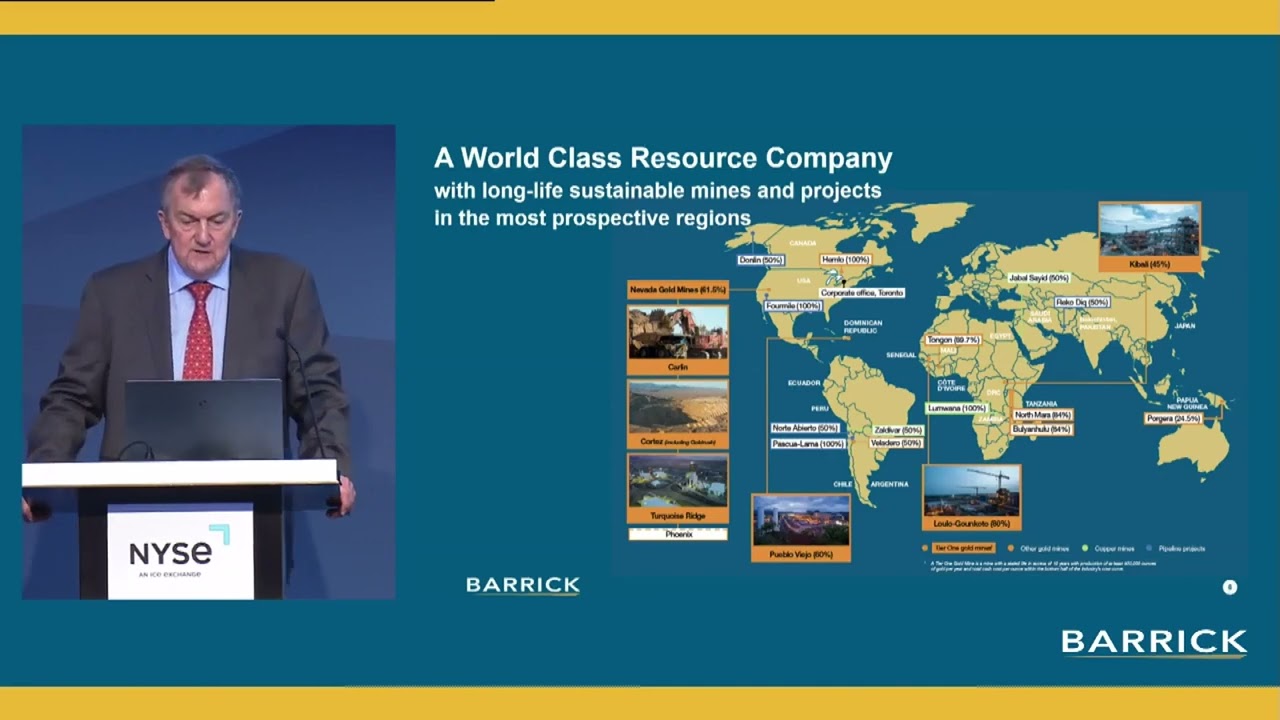
Task: Click the Cortez mine photo
Action: point(678,406)
